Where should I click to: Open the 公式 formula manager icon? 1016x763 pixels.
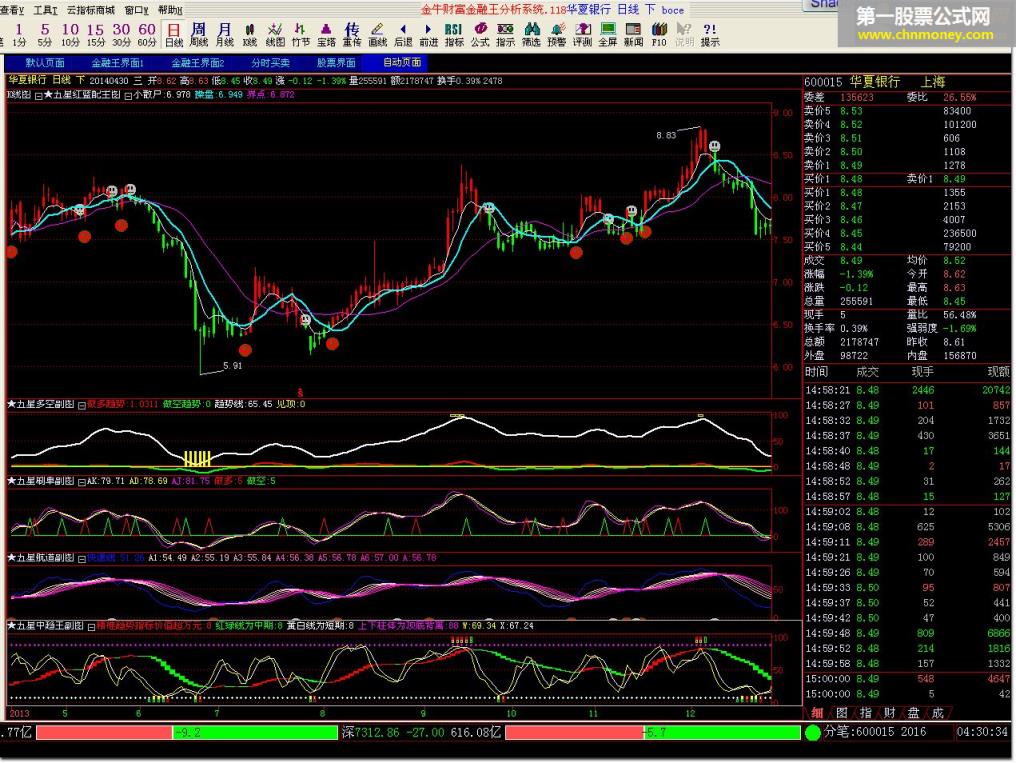480,34
